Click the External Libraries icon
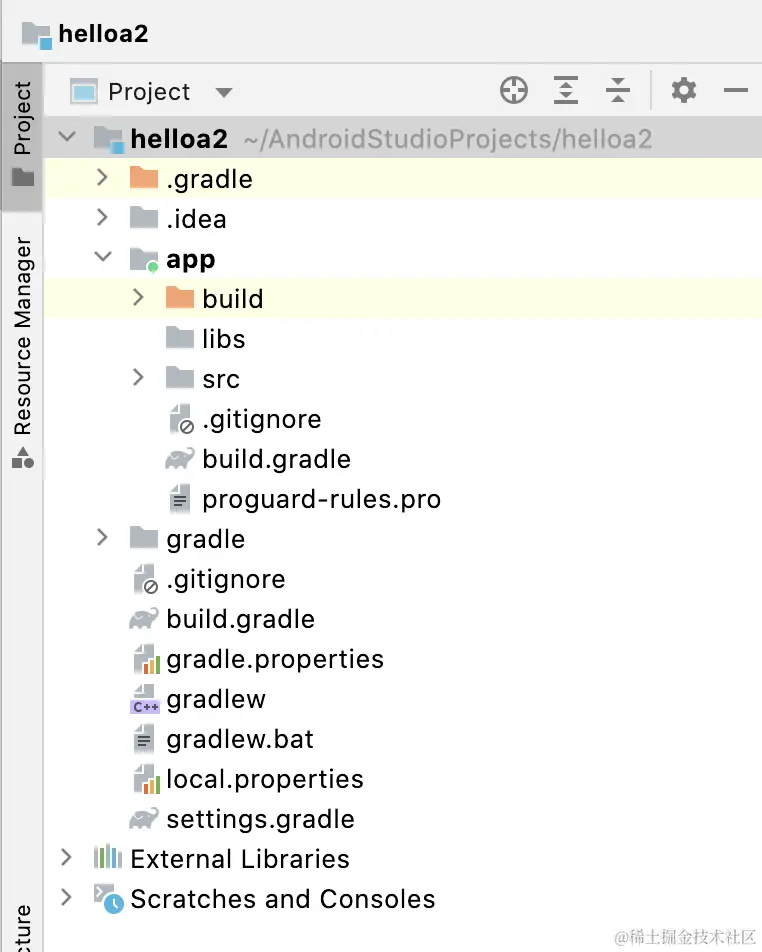 coord(108,859)
